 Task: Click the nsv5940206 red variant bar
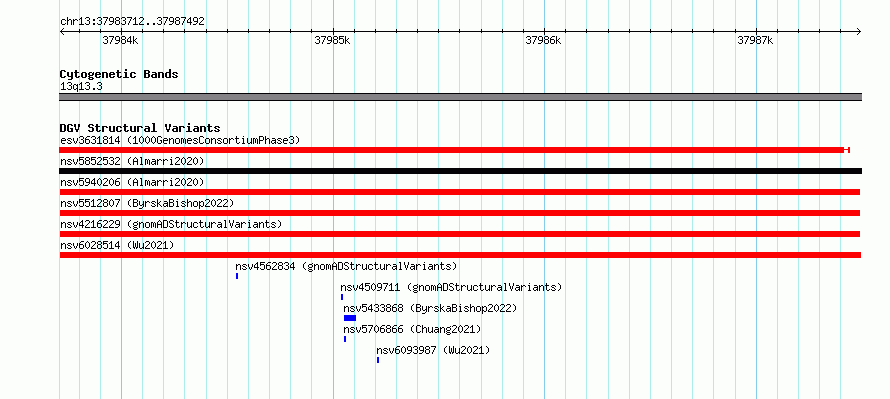click(x=460, y=192)
